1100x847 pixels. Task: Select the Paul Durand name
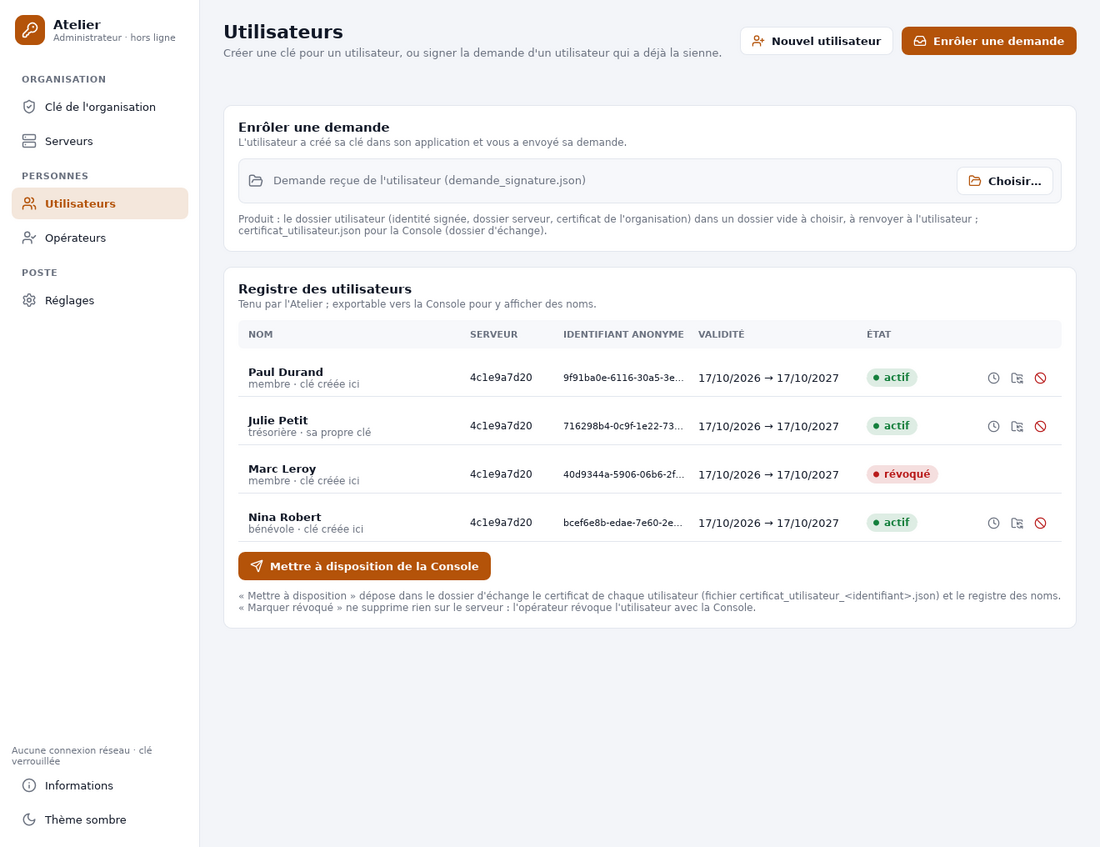[286, 372]
